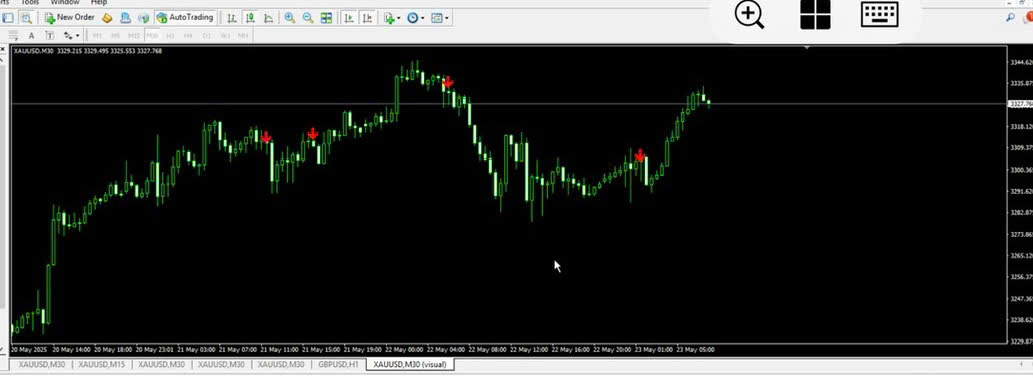Screen dimensions: 1033x378
Task: Toggle the AutoTrading button
Action: 184,18
